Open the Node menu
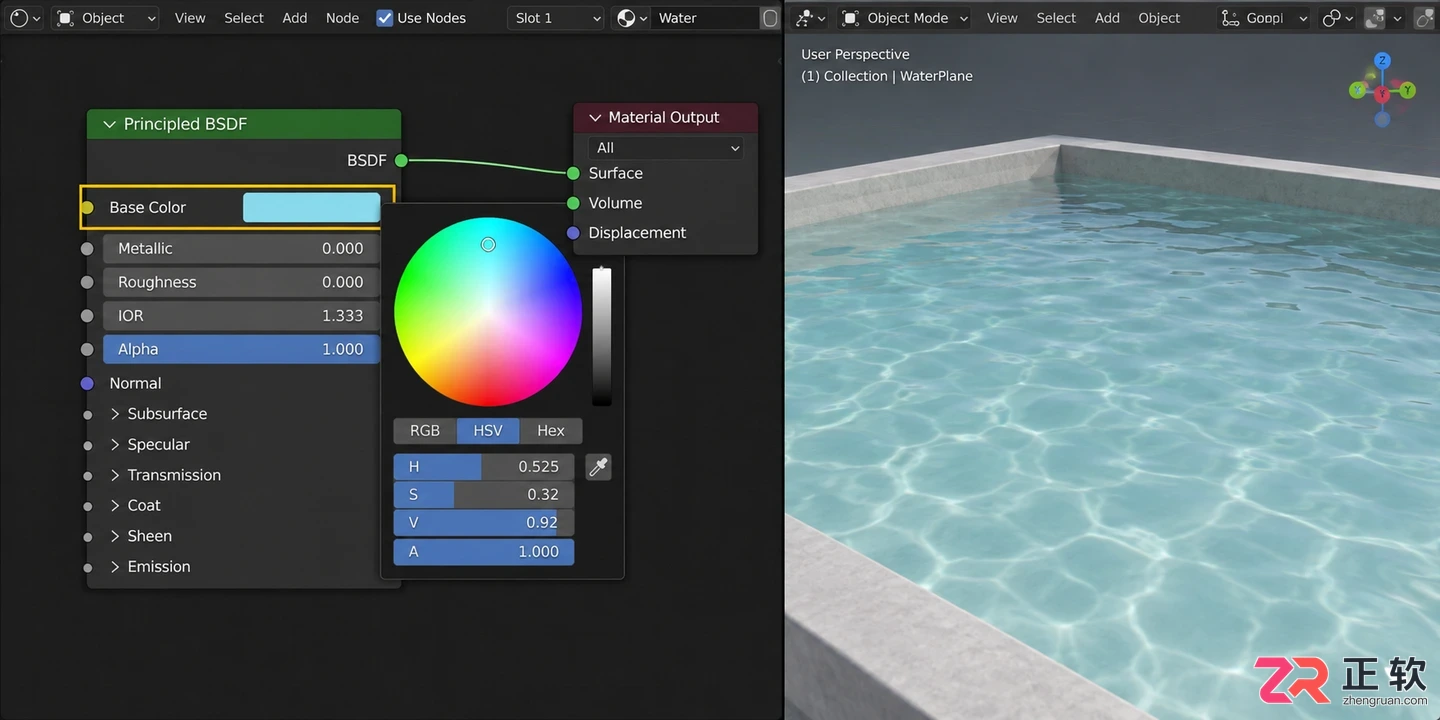 pos(342,18)
